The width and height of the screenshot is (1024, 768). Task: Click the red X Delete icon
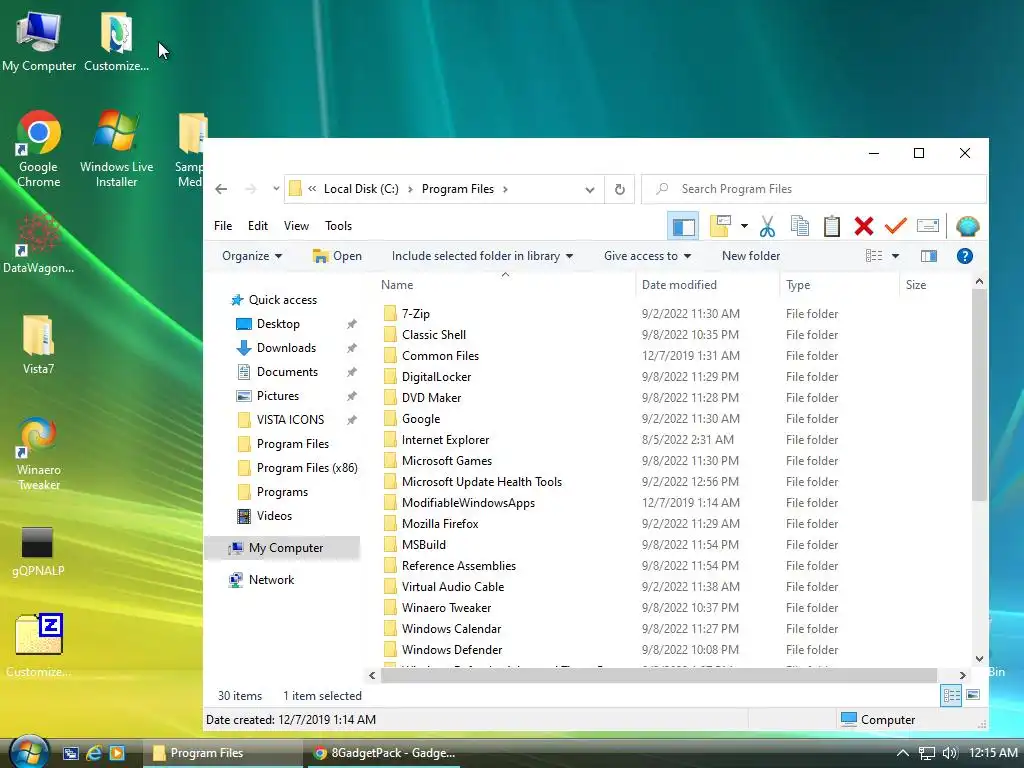(863, 226)
